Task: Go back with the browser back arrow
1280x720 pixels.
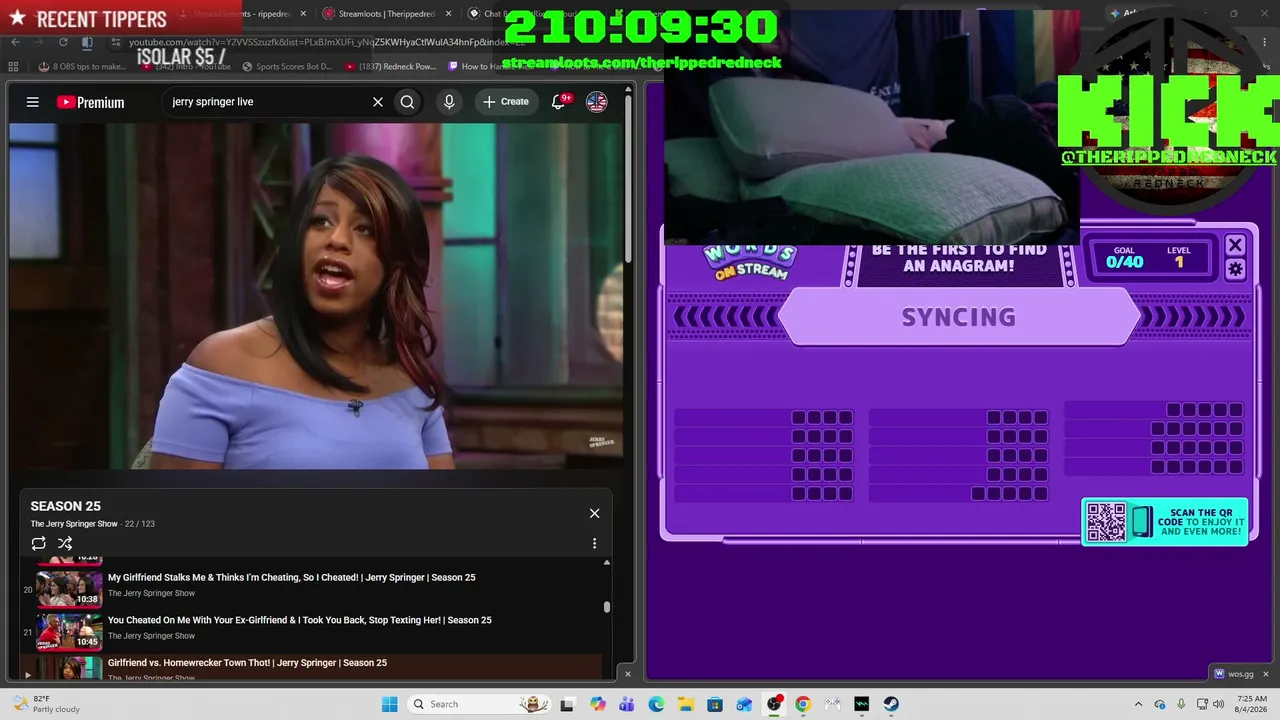Action: 15,42
